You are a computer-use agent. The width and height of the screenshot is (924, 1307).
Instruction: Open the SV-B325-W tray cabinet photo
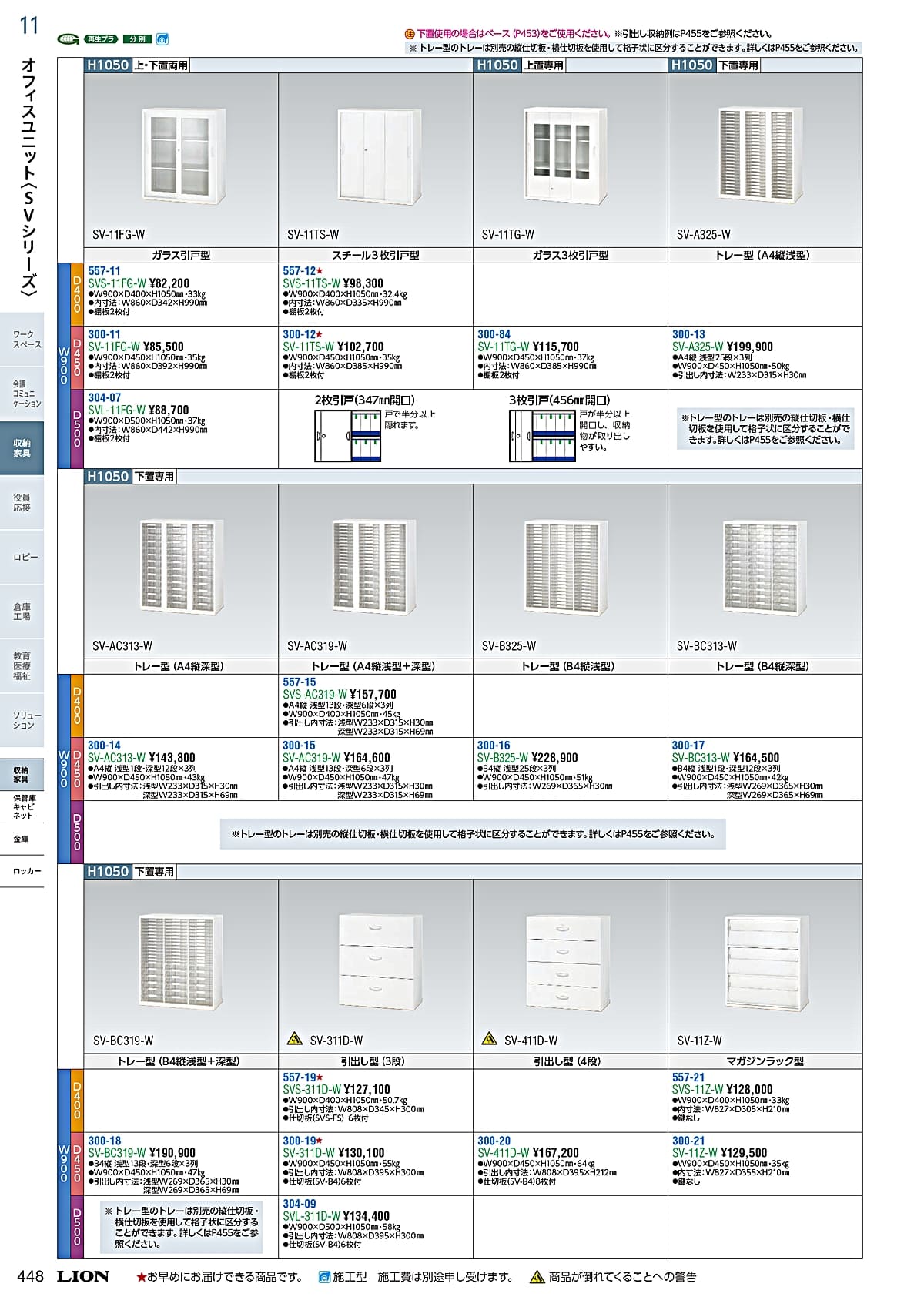tap(566, 567)
